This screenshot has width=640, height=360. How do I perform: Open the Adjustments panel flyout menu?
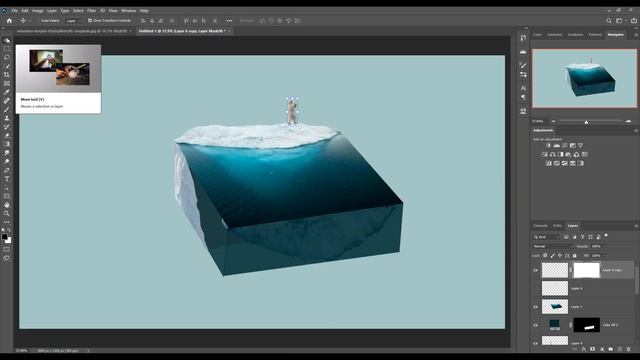point(636,131)
